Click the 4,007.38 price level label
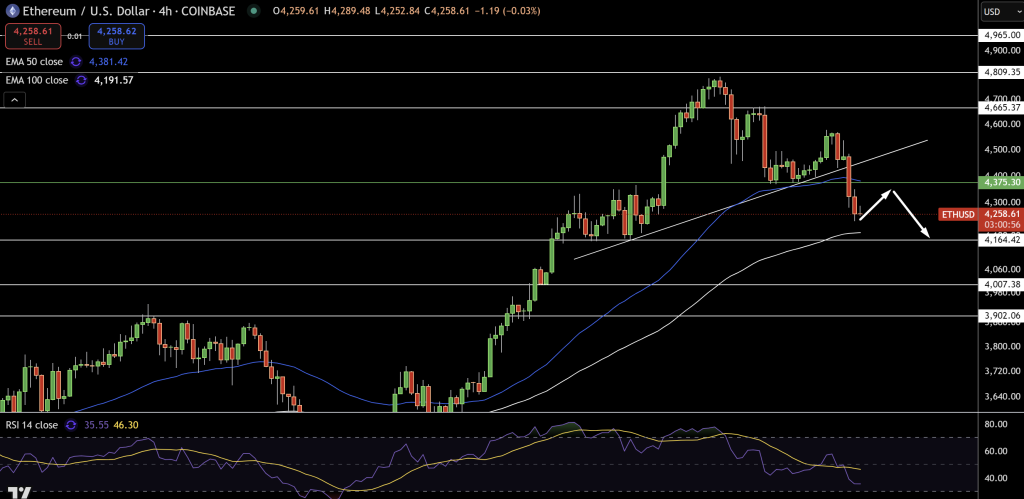This screenshot has height=499, width=1024. (x=1001, y=284)
